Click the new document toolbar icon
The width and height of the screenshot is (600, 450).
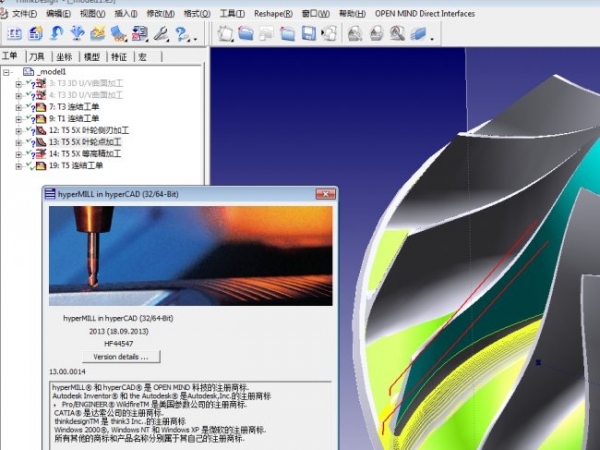click(x=225, y=34)
